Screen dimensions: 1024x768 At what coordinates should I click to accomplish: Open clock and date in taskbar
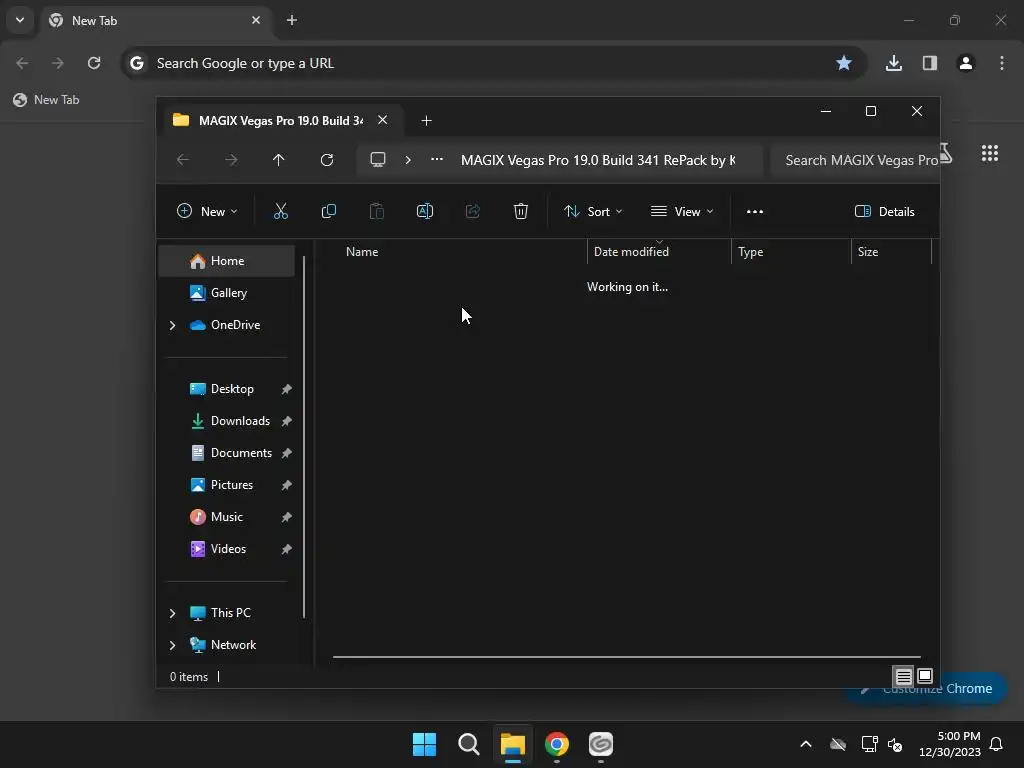pos(950,744)
